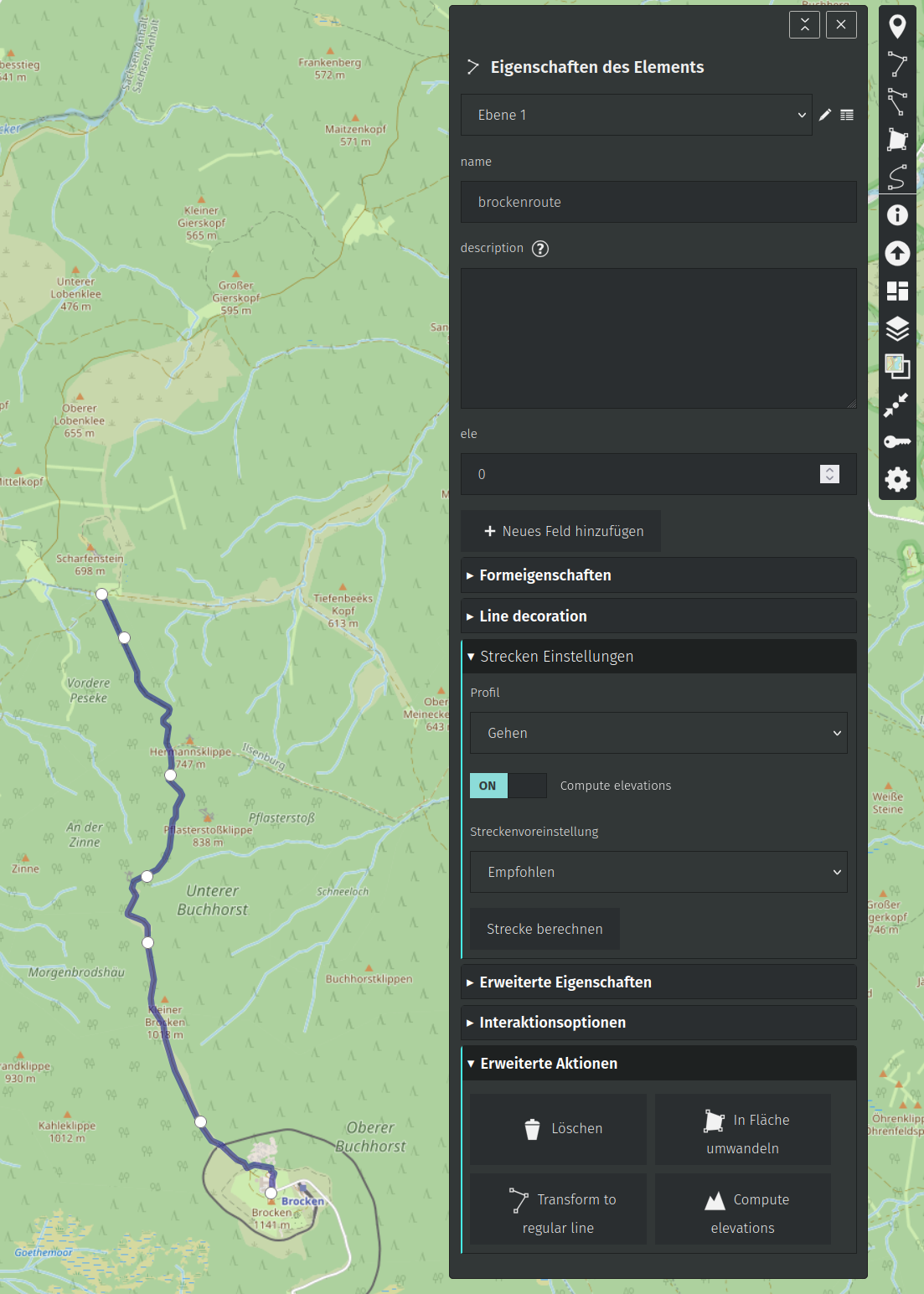Click into the description text area
This screenshot has height=1294, width=924.
tap(658, 338)
